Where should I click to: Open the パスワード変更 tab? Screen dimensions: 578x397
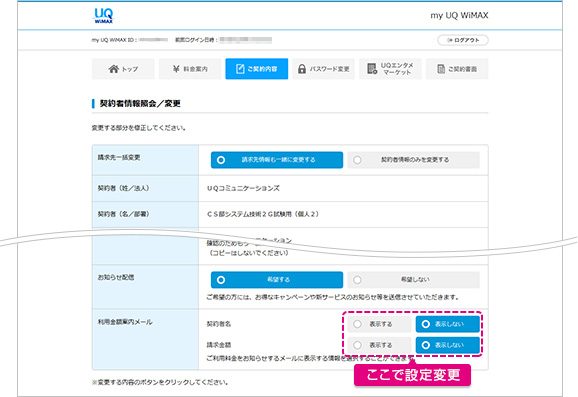(x=323, y=69)
